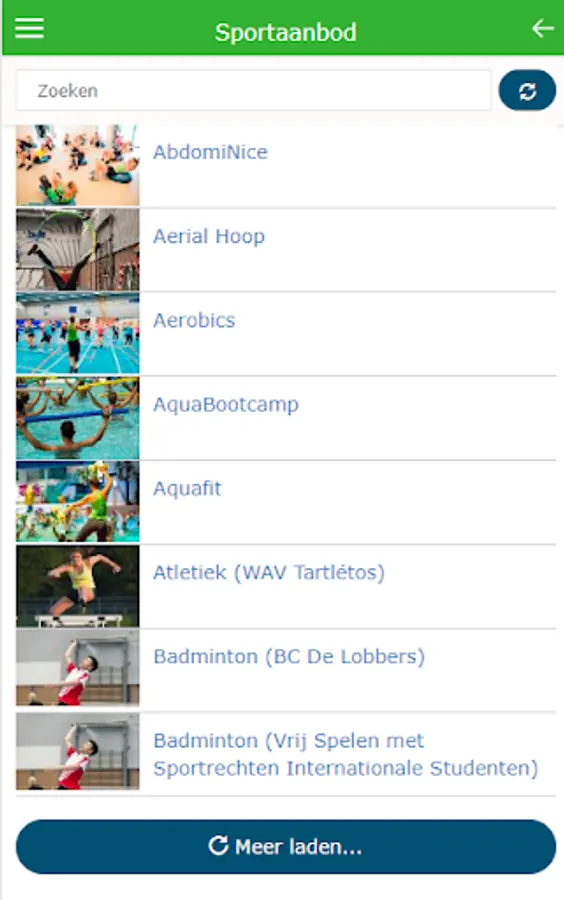The width and height of the screenshot is (564, 900).
Task: Click the refresh icon button
Action: (527, 91)
